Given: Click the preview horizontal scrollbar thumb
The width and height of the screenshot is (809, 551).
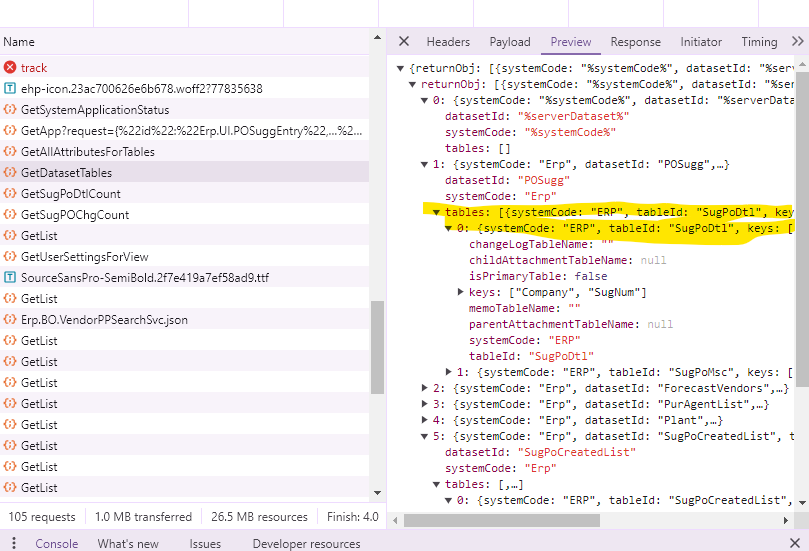Looking at the screenshot, I should pyautogui.click(x=501, y=520).
